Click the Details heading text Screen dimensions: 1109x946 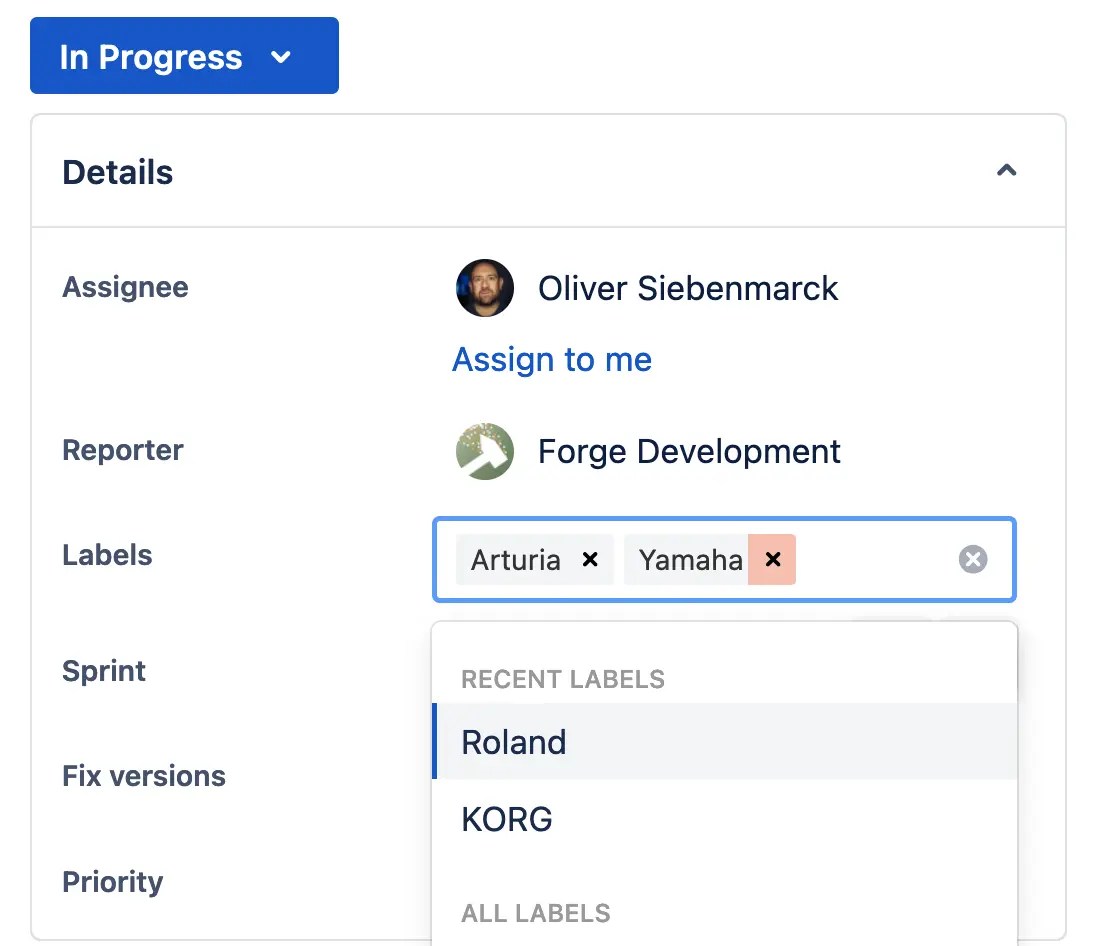point(117,171)
